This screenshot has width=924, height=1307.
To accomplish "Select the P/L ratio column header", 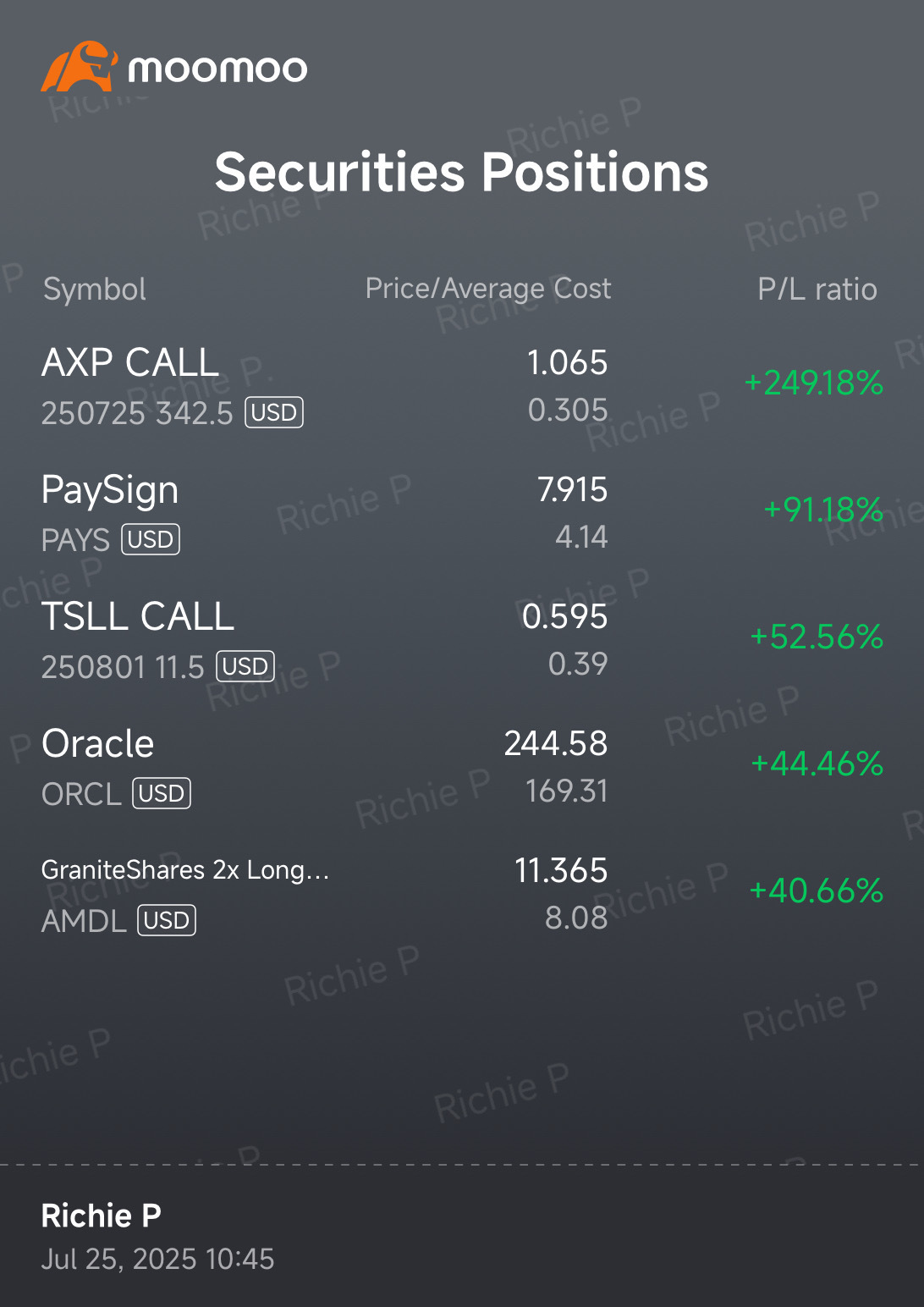I will [x=817, y=290].
